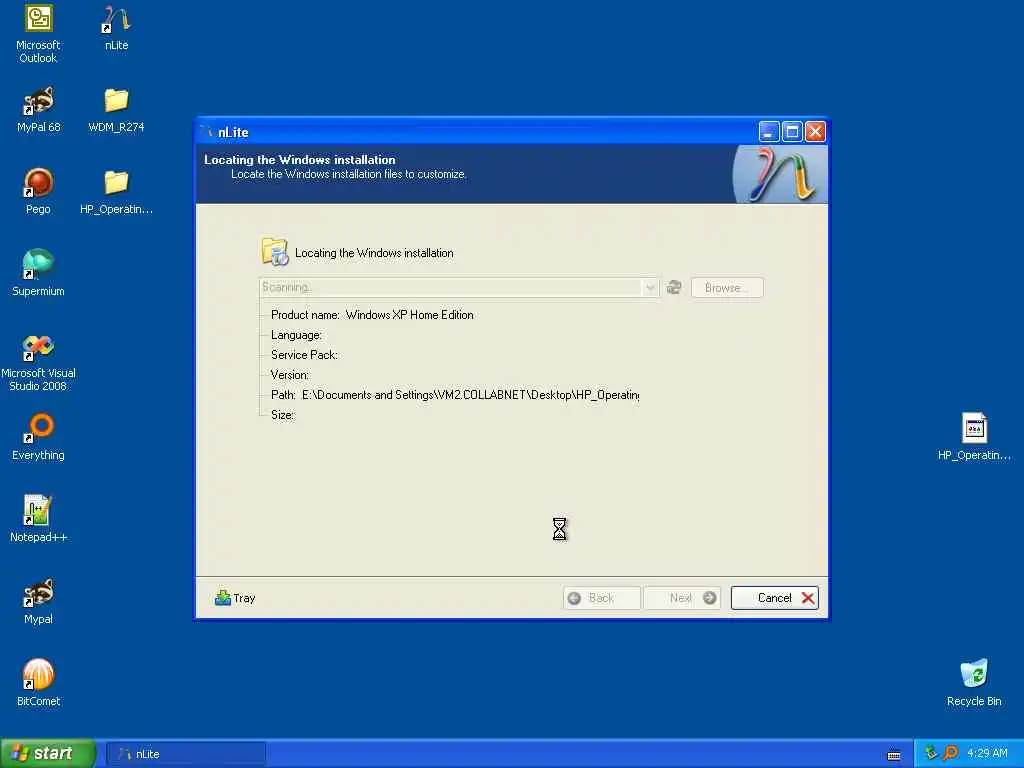
Task: Go Back in the nLite wizard
Action: coord(601,598)
